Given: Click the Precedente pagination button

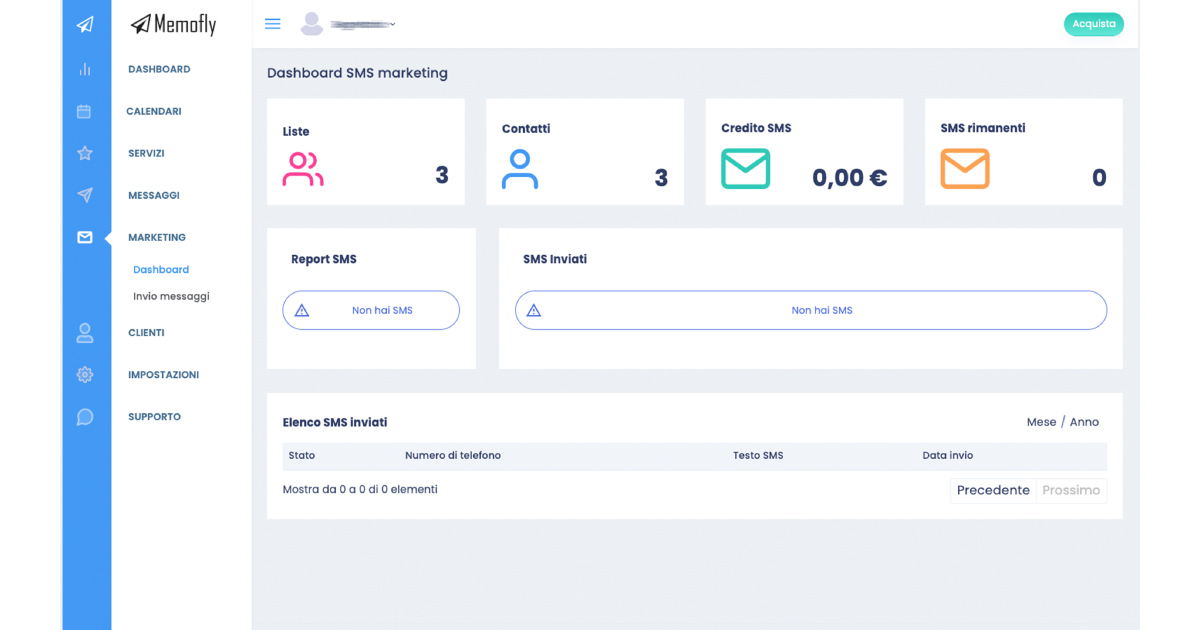Looking at the screenshot, I should pos(992,490).
